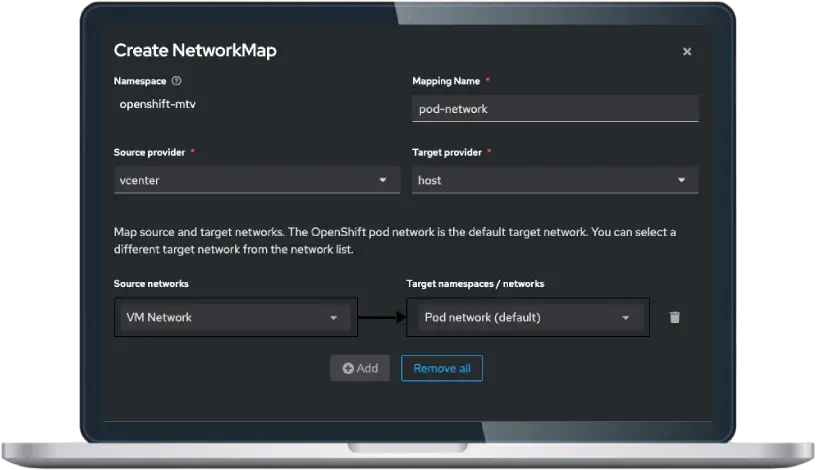Click the Target namespaces / networks label
816x470 pixels.
[x=475, y=284]
